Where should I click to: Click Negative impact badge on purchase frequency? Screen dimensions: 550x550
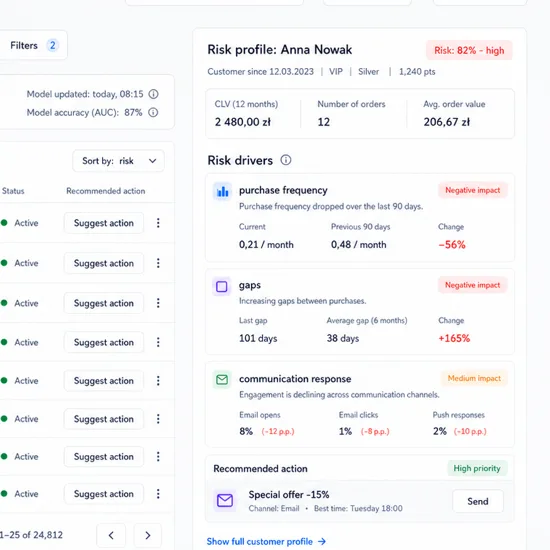(x=472, y=190)
